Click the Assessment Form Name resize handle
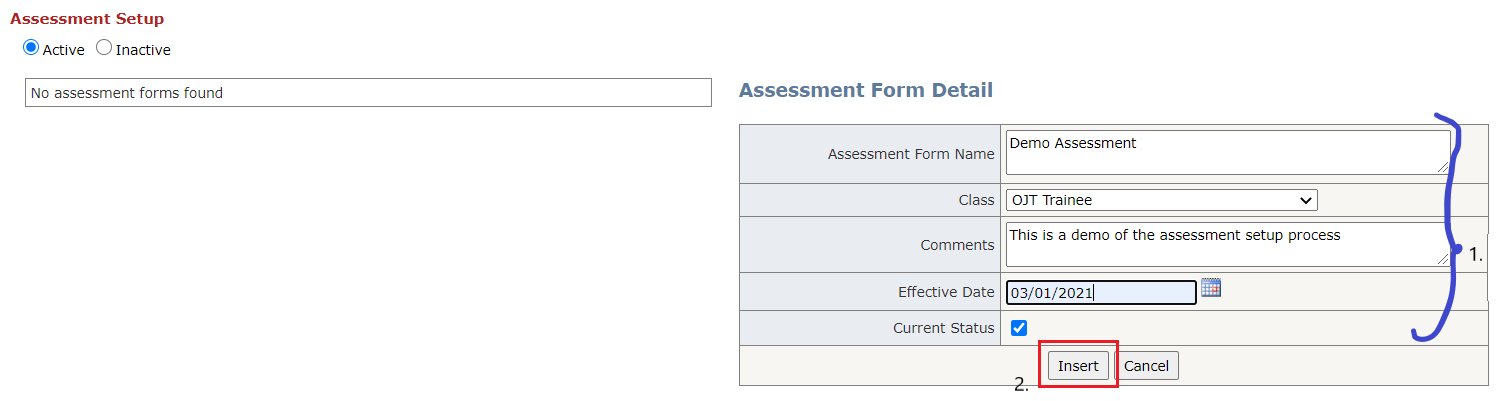1503x401 pixels. [x=1444, y=167]
